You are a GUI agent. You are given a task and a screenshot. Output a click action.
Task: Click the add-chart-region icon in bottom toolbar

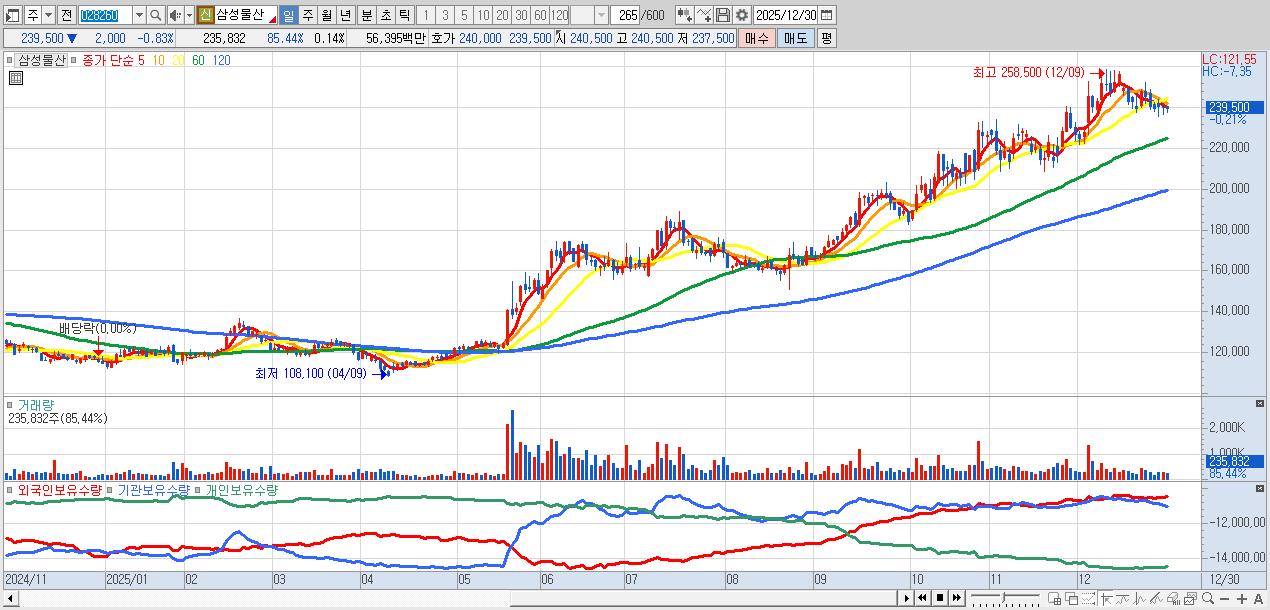(x=1054, y=598)
